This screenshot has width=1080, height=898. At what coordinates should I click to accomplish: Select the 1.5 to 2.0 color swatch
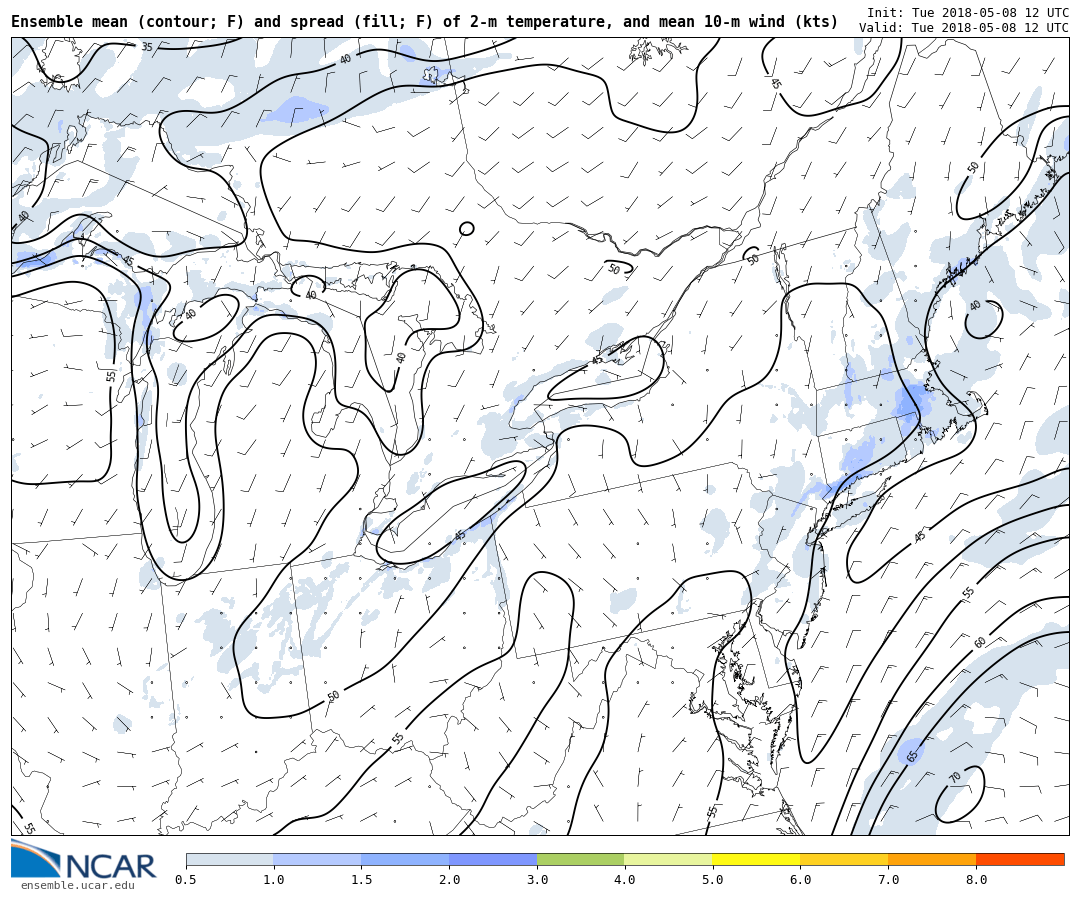pyautogui.click(x=406, y=859)
